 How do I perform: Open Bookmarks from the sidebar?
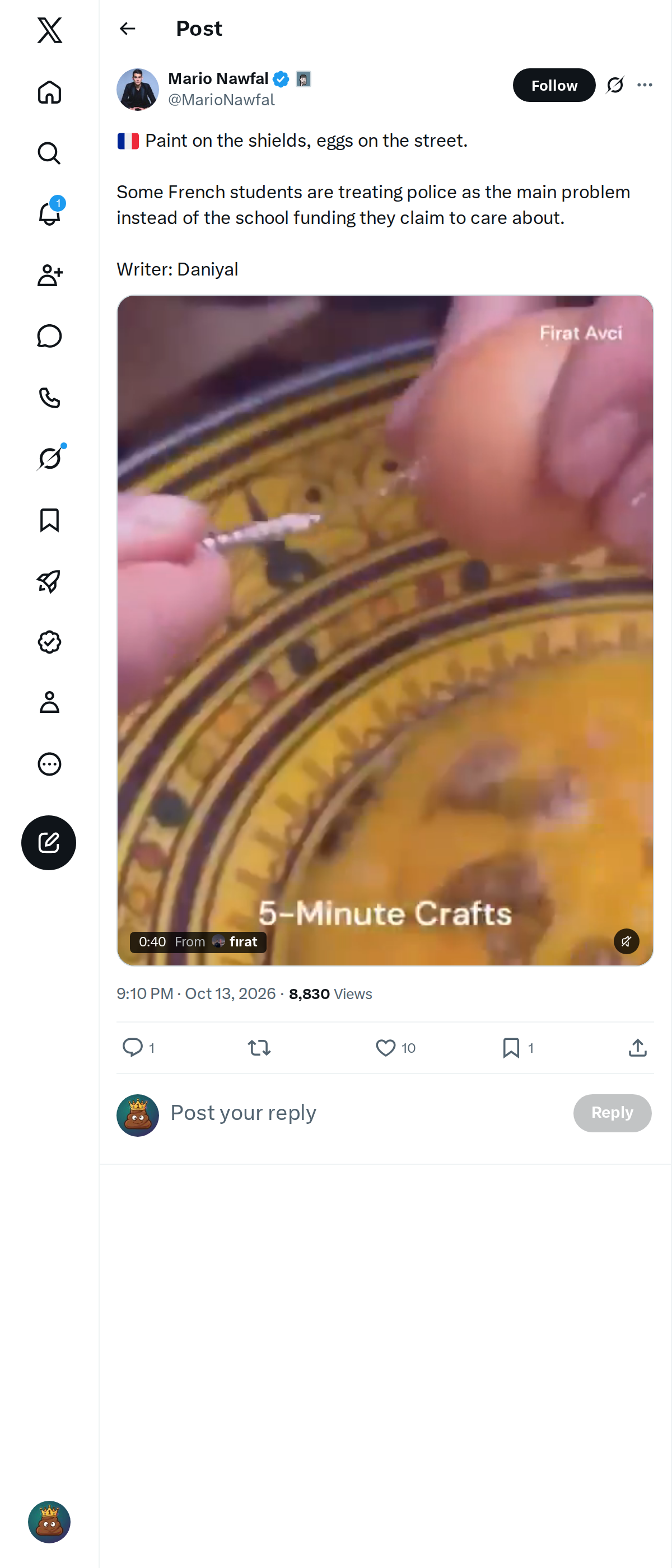49,520
